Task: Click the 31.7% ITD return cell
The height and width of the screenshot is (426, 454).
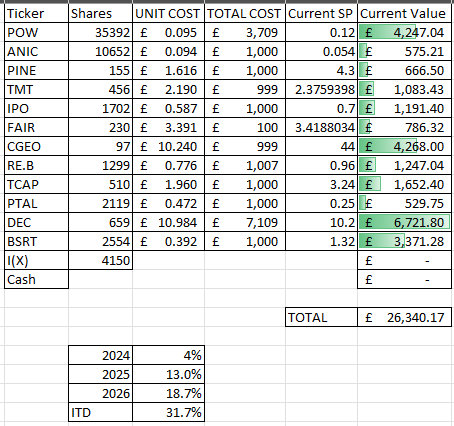Action: tap(168, 412)
